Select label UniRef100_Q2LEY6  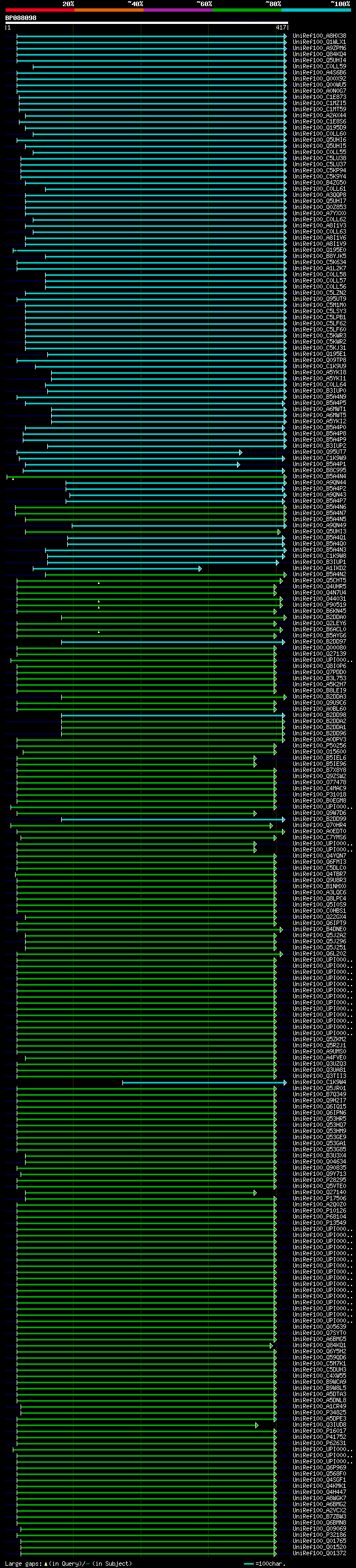point(319,623)
